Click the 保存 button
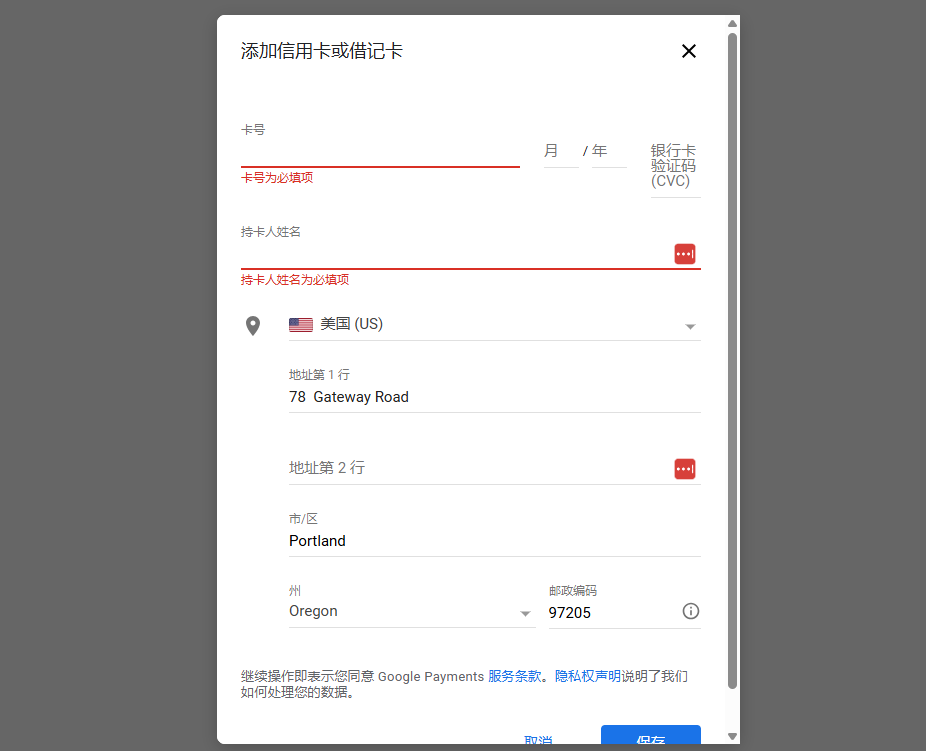This screenshot has width=926, height=751. click(x=650, y=738)
